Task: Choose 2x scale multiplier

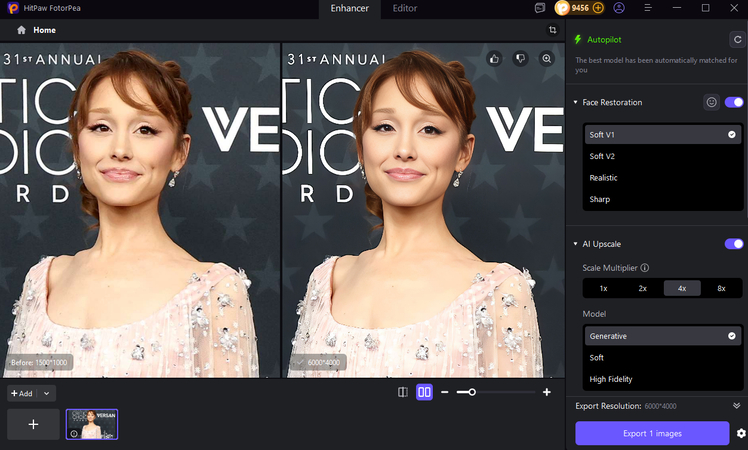Action: (643, 288)
